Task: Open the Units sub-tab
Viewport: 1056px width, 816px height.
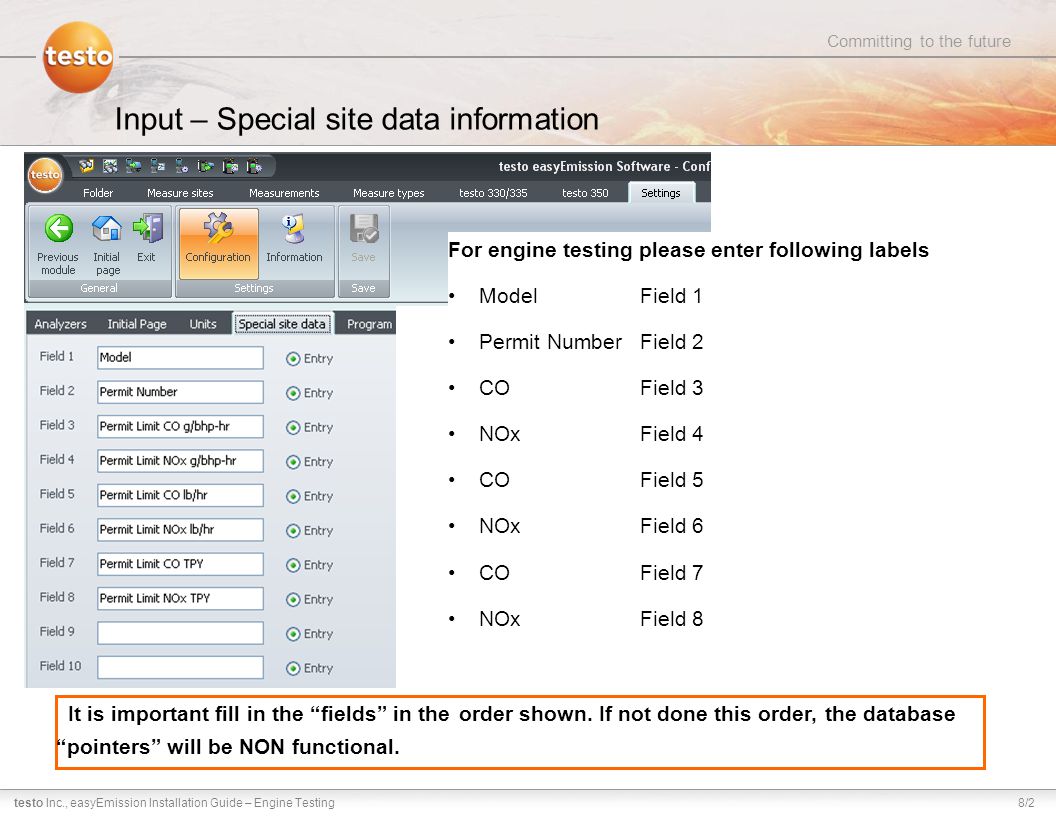Action: (x=203, y=324)
